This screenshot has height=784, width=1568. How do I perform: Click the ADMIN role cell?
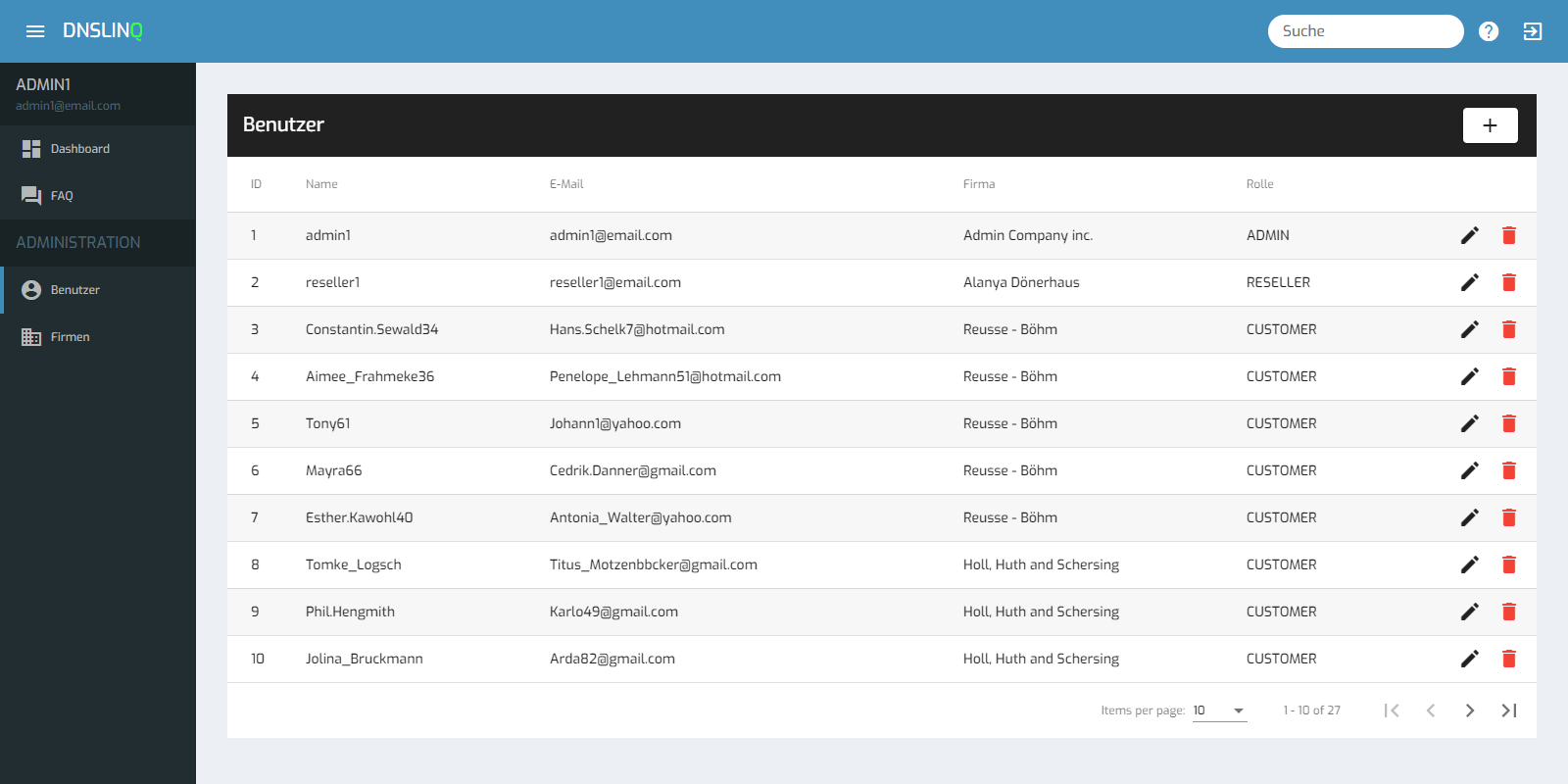pyautogui.click(x=1268, y=235)
